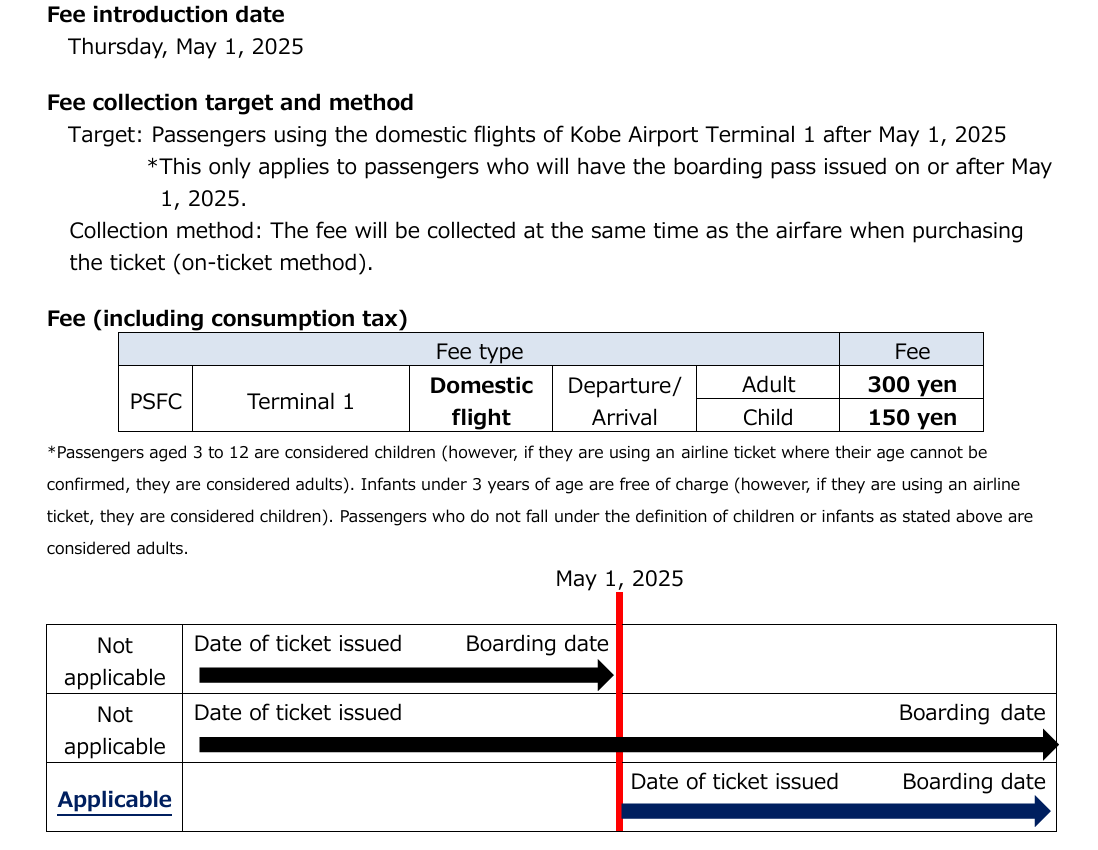Click the blue arrow in Applicable row

835,811
